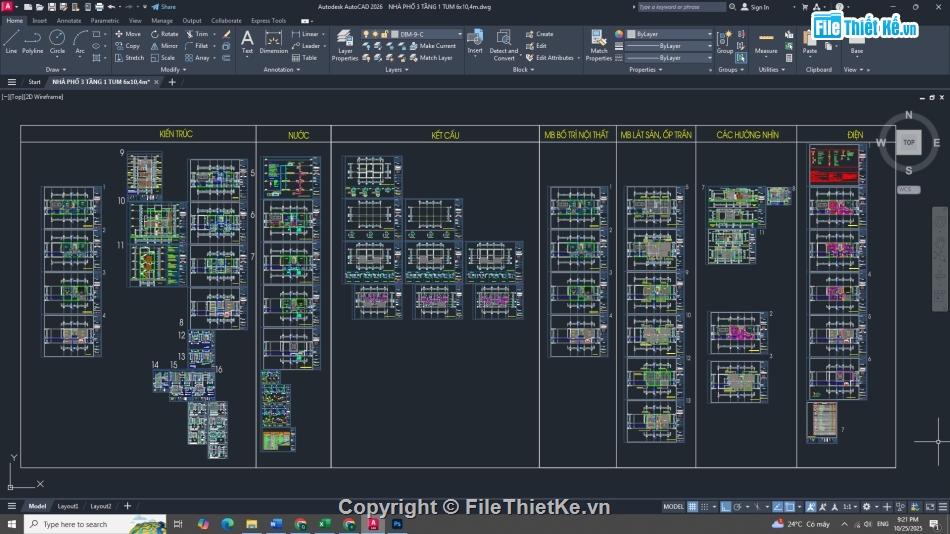The height and width of the screenshot is (534, 950).
Task: Switch to the Annotate ribbon tab
Action: point(69,20)
